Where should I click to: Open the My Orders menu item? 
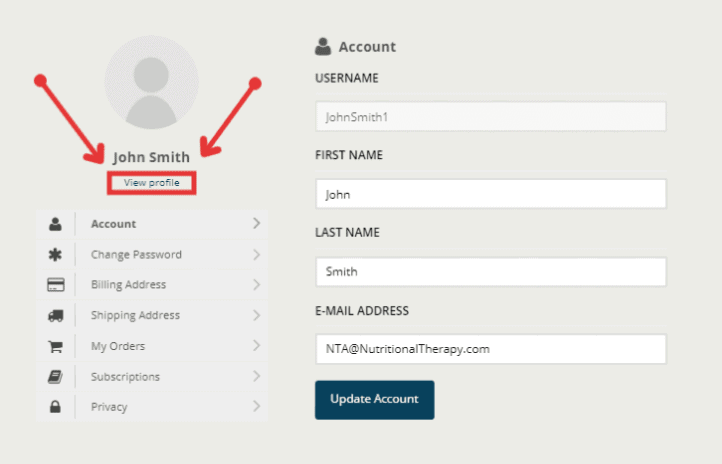151,346
